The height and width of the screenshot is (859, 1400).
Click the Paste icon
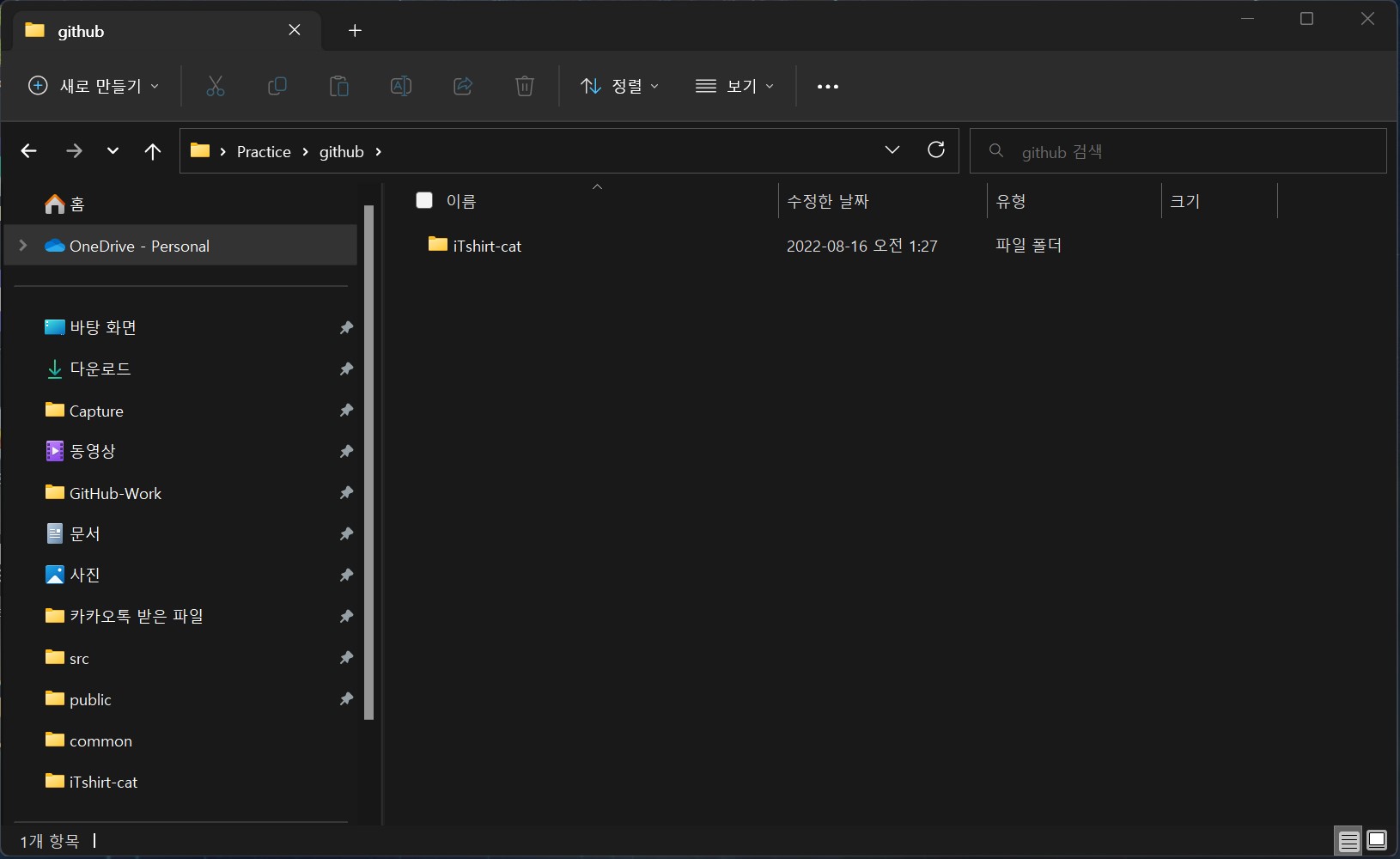click(339, 86)
